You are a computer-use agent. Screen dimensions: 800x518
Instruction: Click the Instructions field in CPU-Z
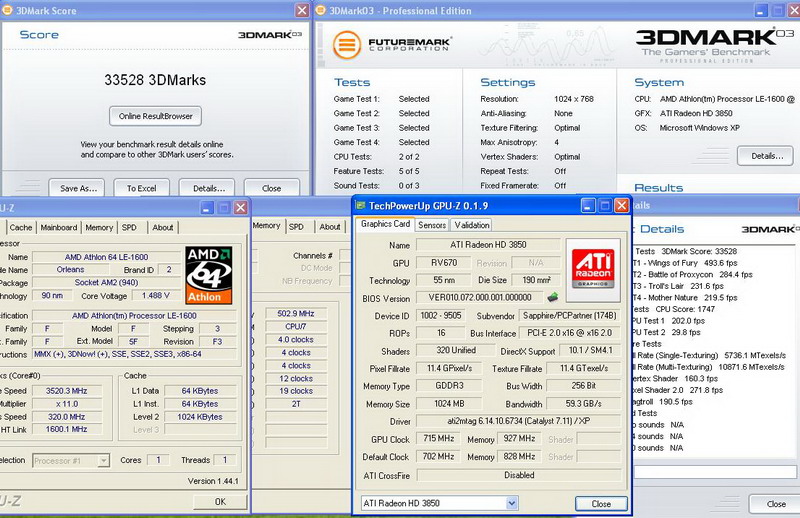click(135, 354)
